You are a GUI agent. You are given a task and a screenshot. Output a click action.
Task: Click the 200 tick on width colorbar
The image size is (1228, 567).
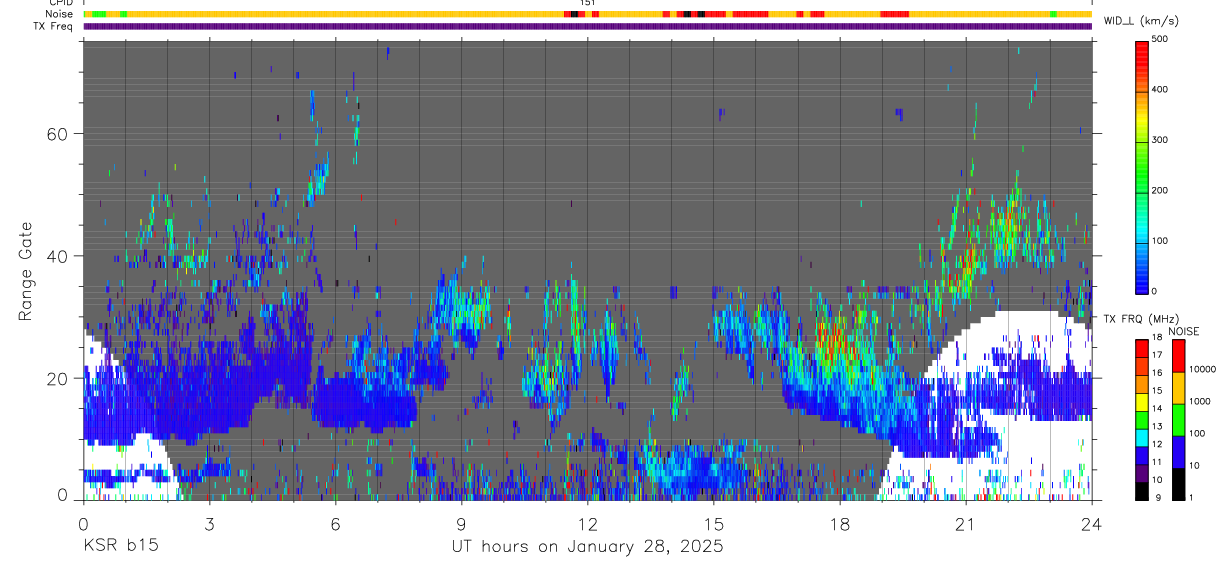tap(1161, 190)
